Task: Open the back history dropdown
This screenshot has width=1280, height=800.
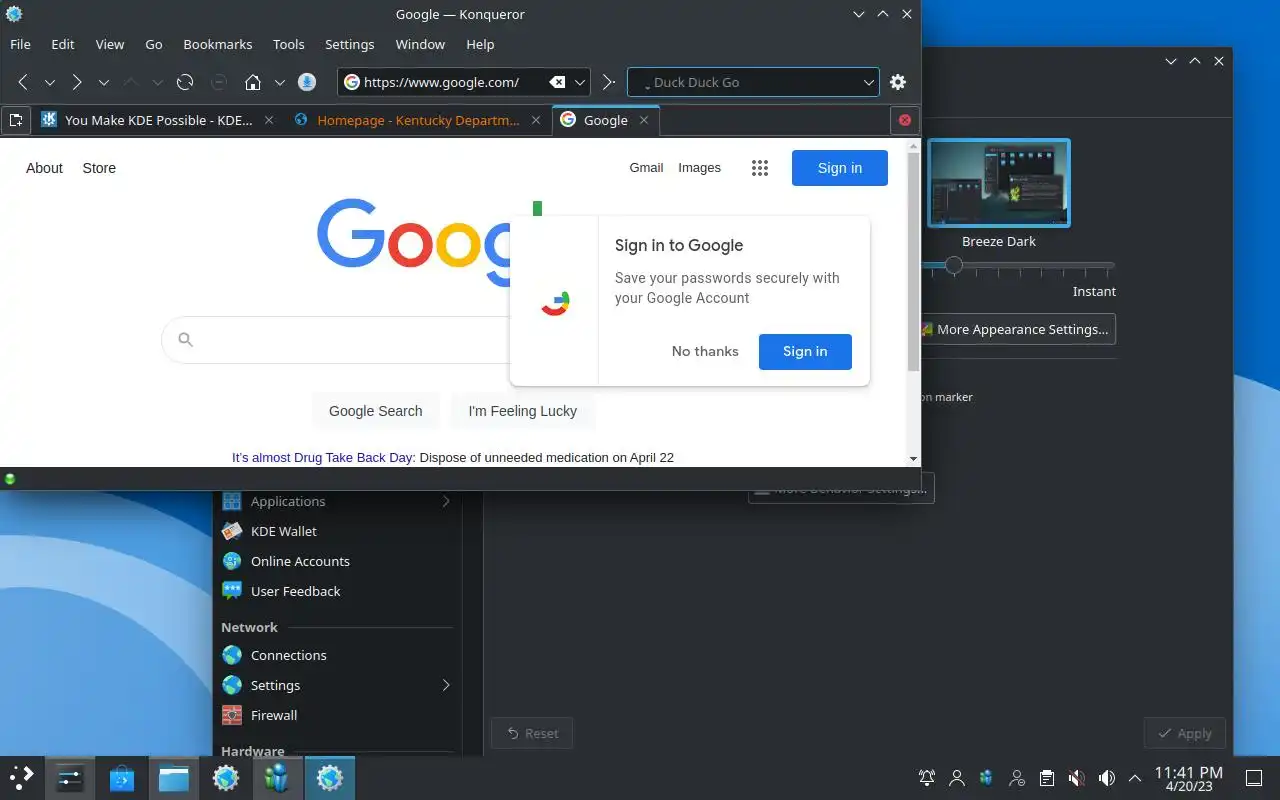Action: (49, 82)
